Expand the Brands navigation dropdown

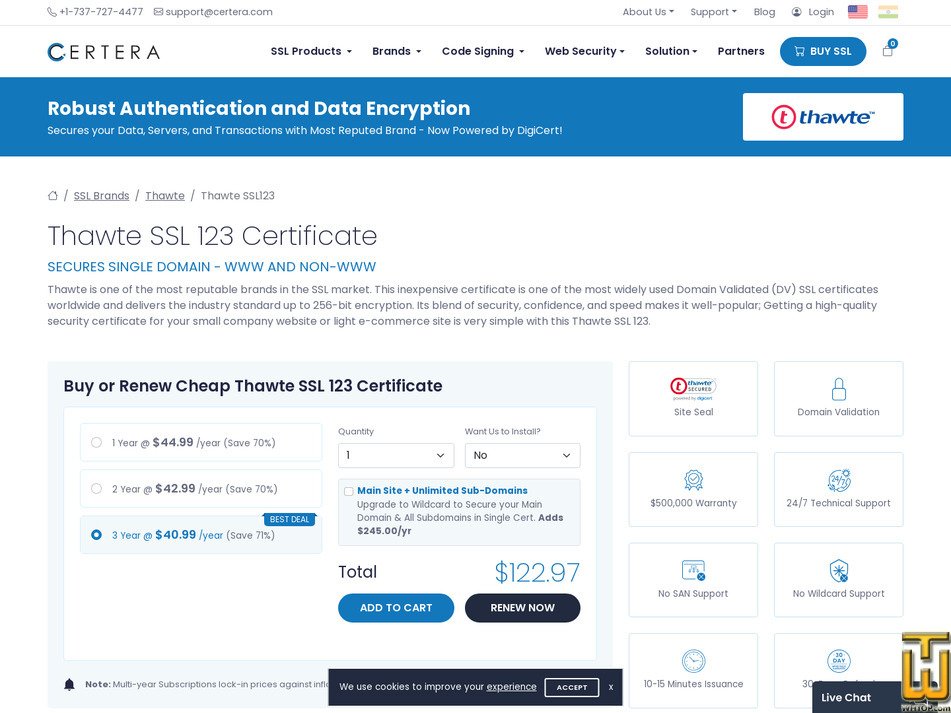(x=396, y=51)
